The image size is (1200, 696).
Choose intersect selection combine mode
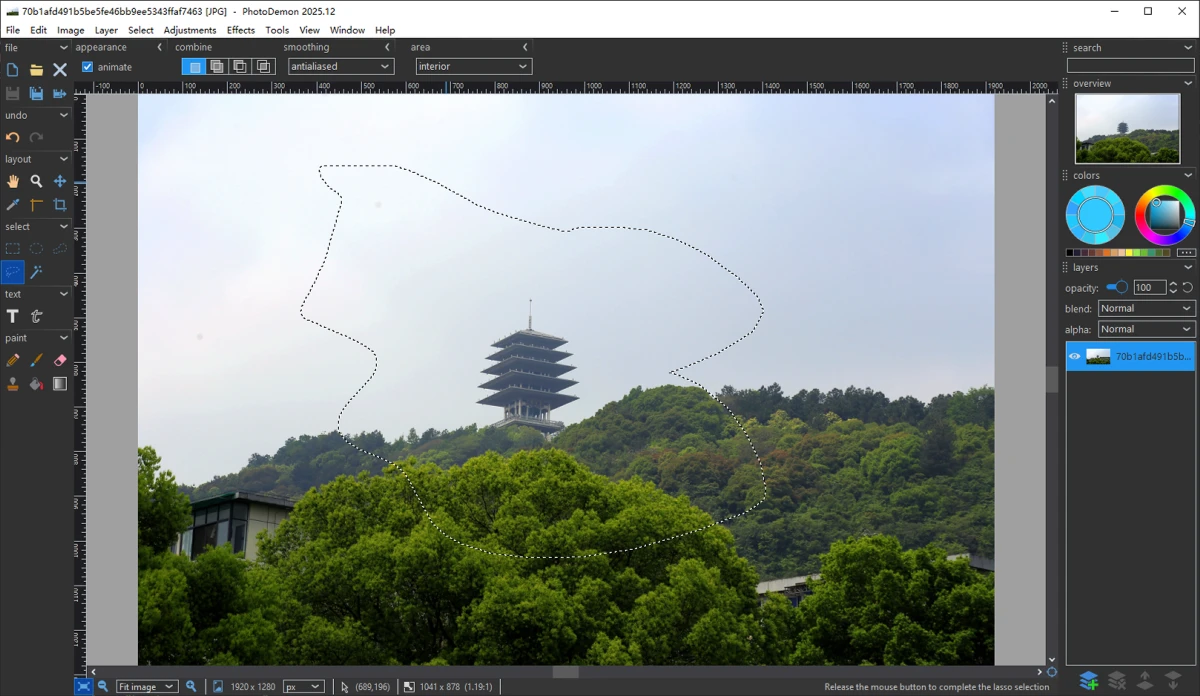tap(264, 67)
